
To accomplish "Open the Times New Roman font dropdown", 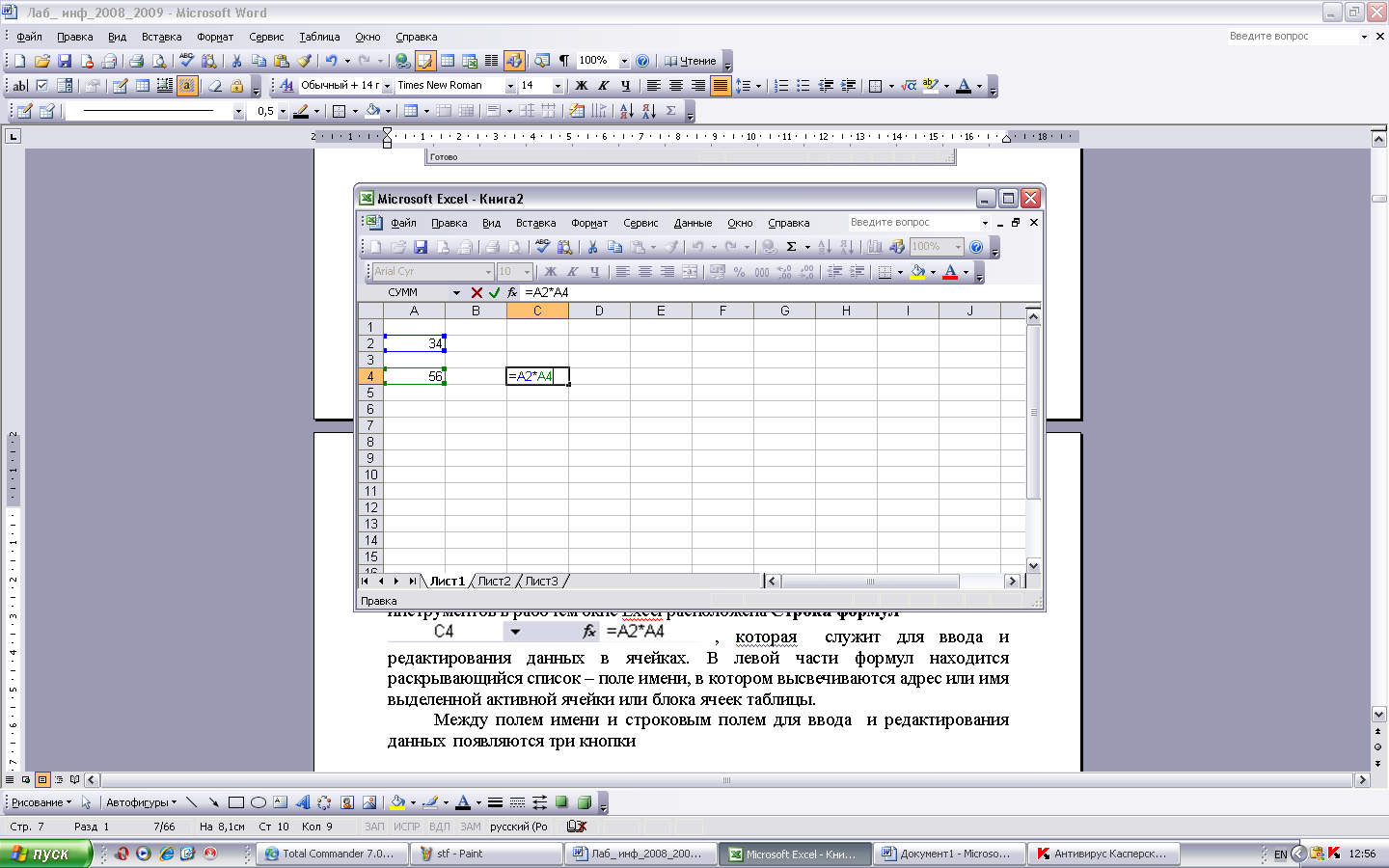I will coord(511,86).
